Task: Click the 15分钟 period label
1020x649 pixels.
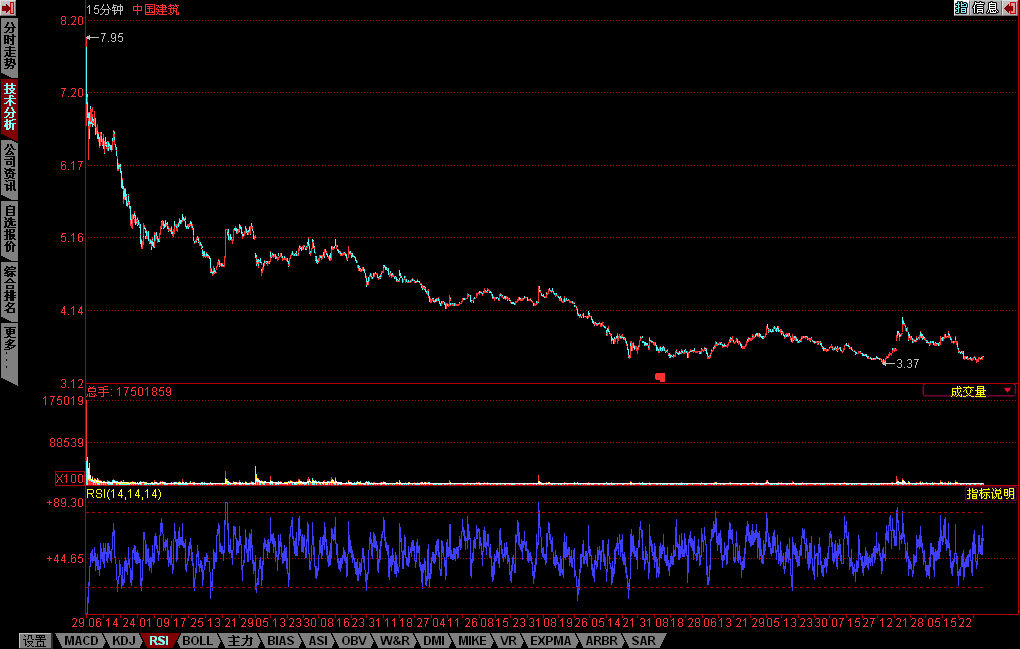Action: point(105,10)
